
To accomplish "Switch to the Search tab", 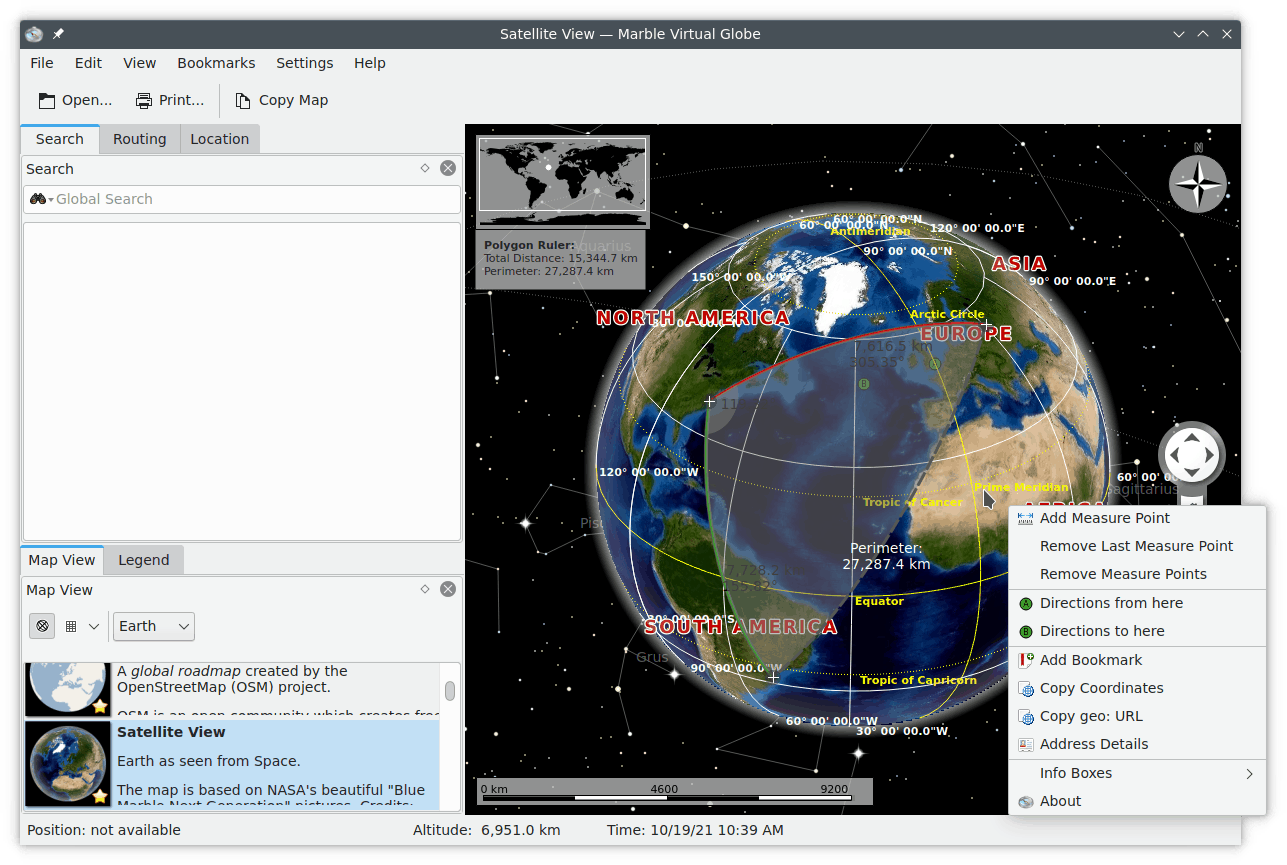I will (60, 139).
